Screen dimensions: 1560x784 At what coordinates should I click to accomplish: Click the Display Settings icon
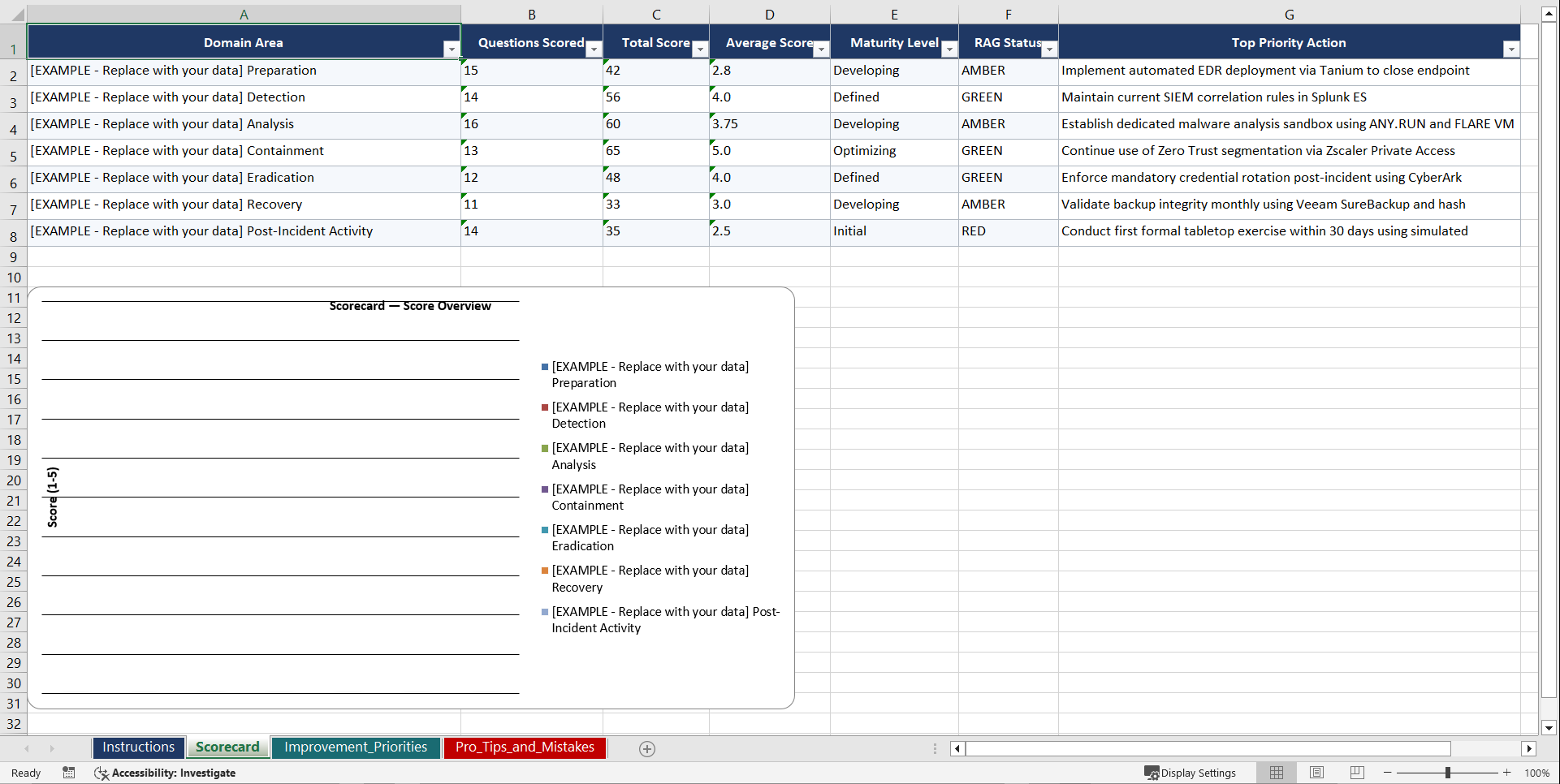click(1152, 773)
